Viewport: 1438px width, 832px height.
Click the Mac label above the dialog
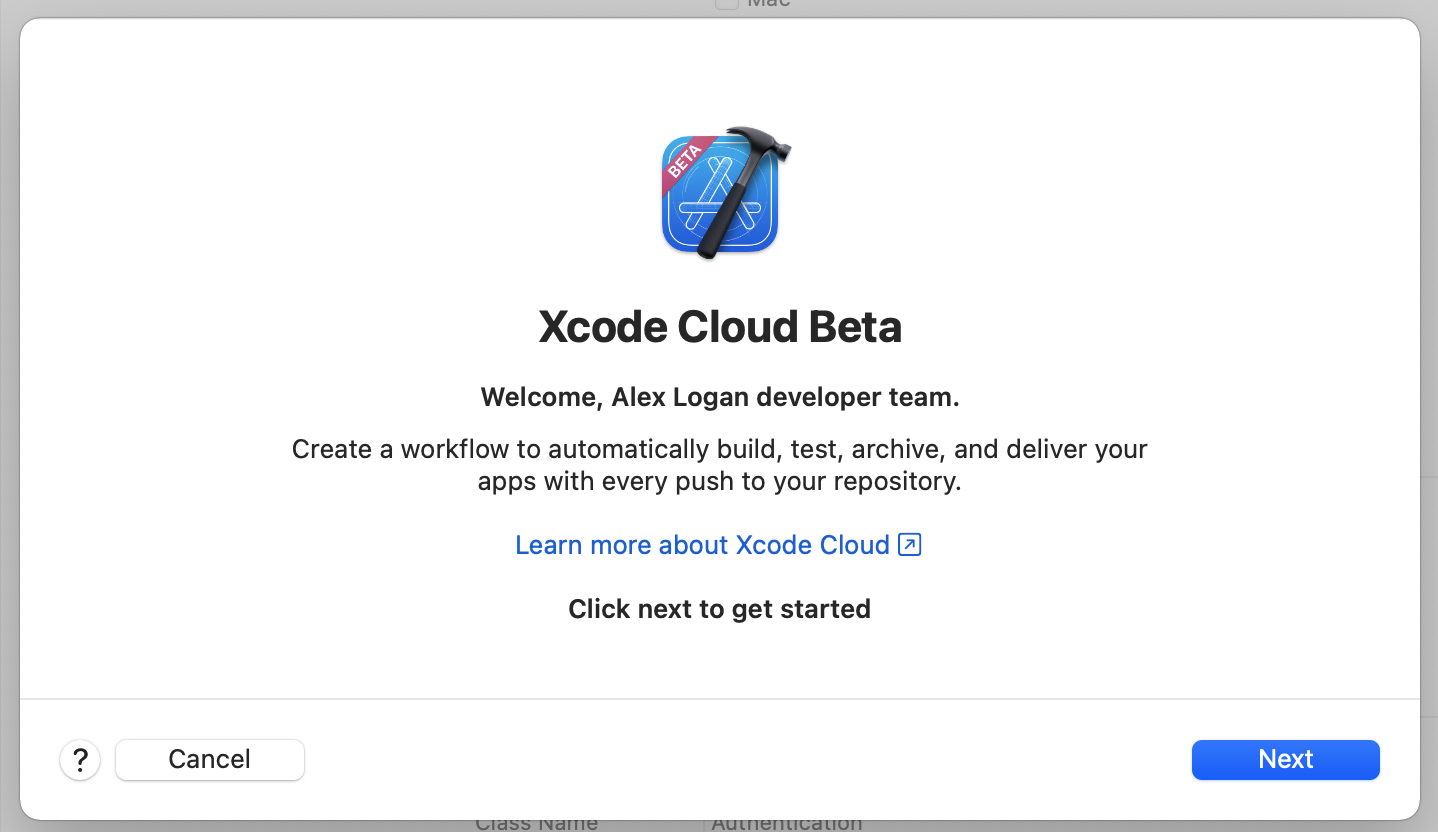tap(769, 4)
